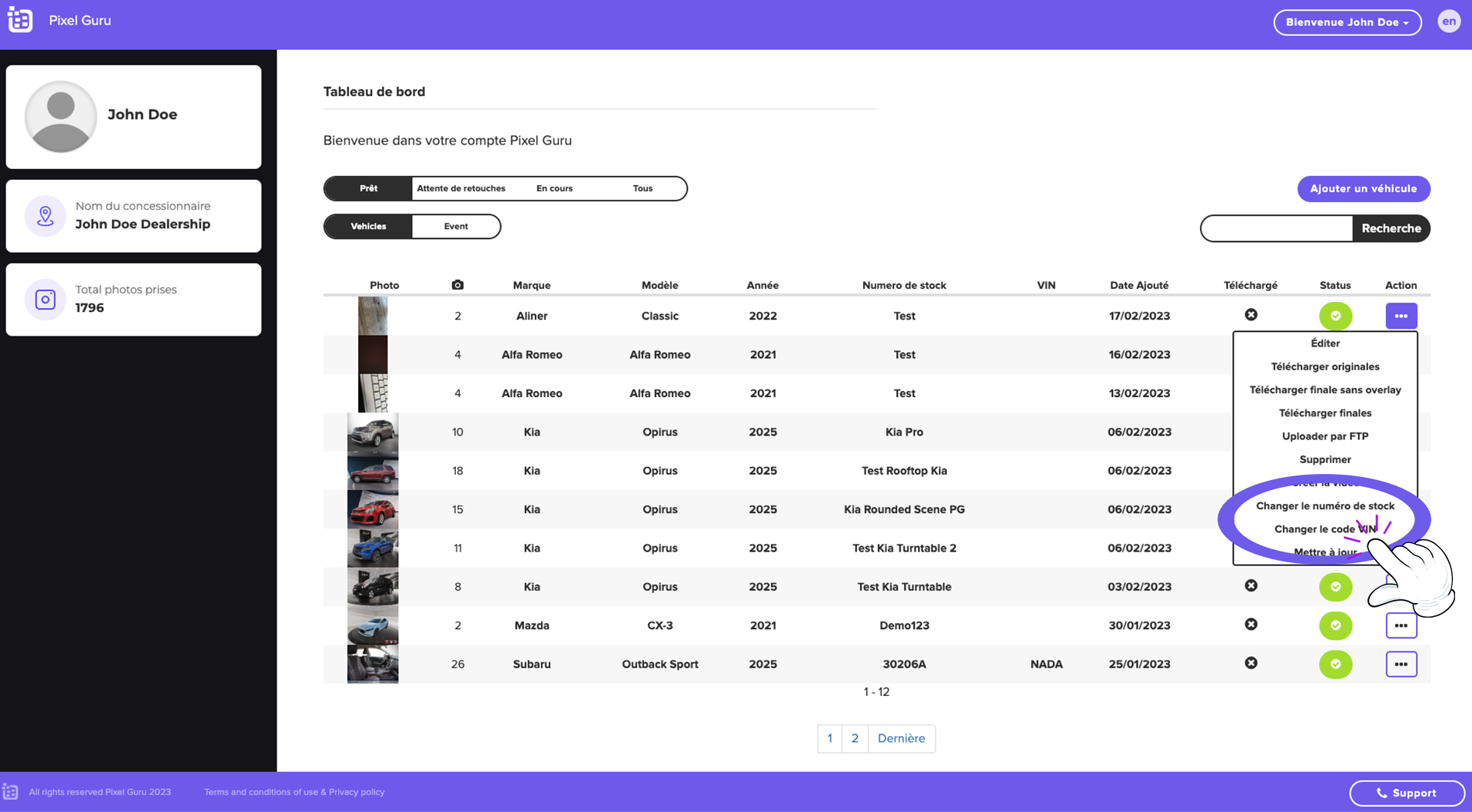1472x812 pixels.
Task: Click the Pixel Guru logo icon
Action: (20, 21)
